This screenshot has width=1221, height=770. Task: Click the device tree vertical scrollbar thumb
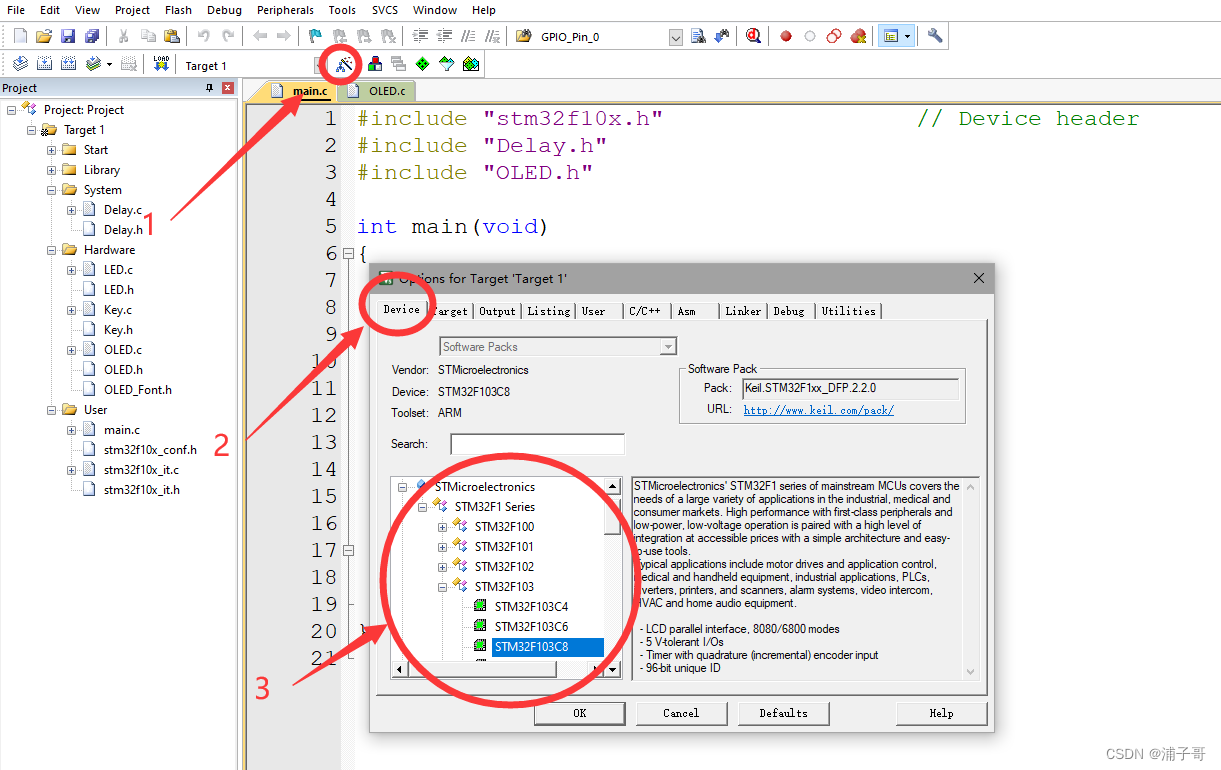click(612, 515)
